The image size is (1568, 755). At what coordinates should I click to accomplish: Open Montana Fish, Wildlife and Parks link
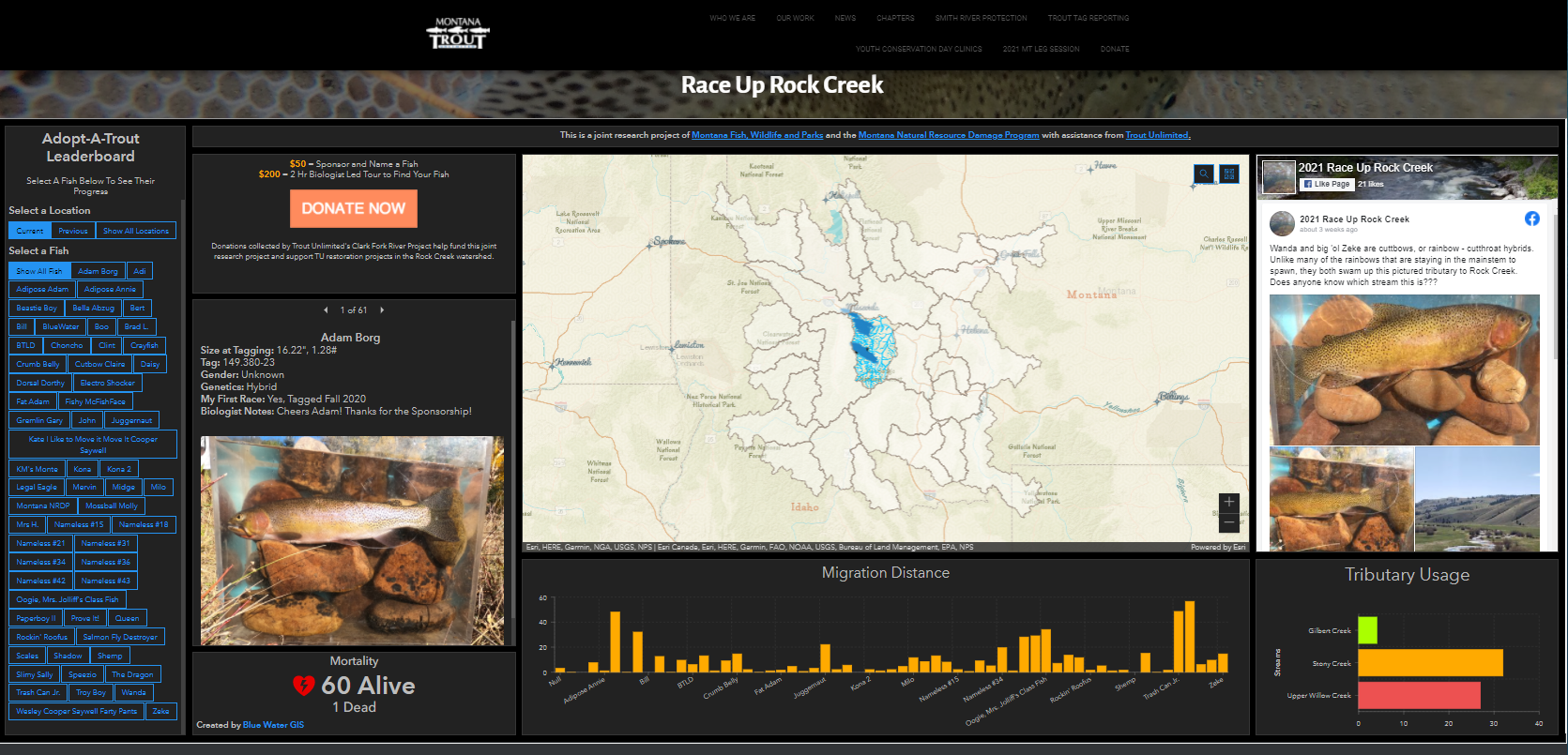pyautogui.click(x=757, y=135)
